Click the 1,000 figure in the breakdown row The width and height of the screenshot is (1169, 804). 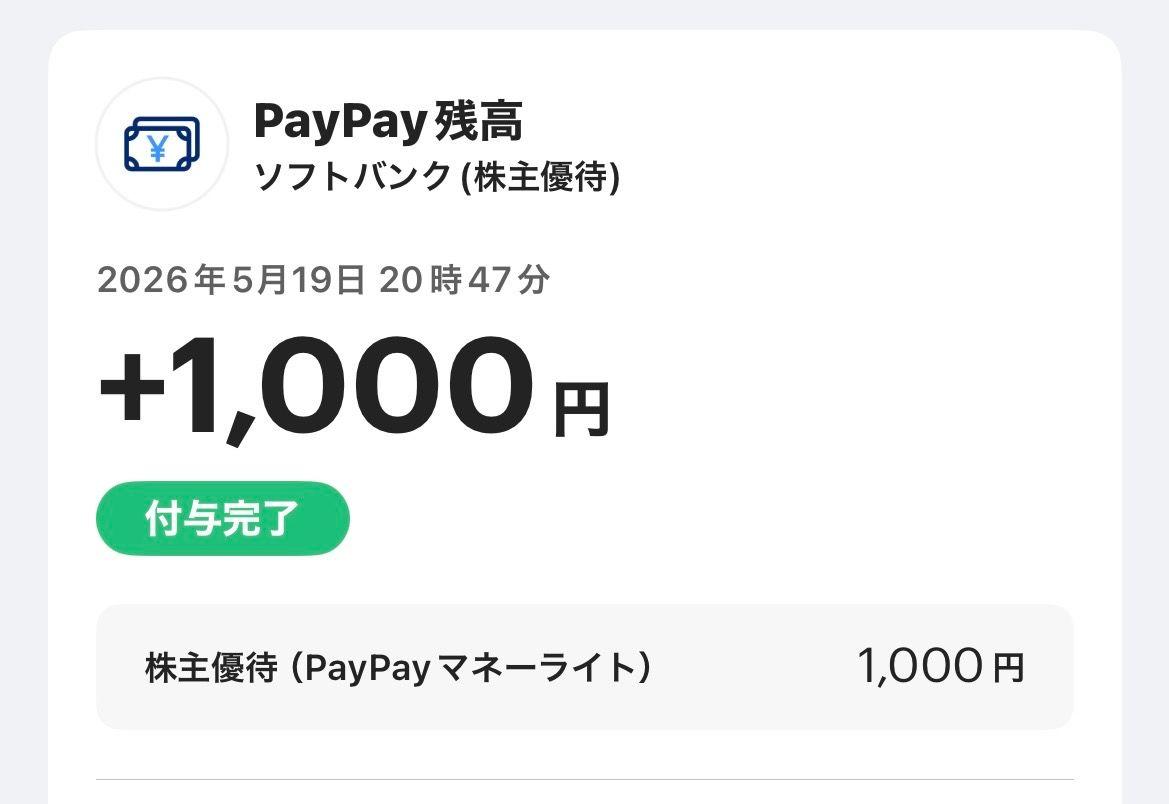pos(920,666)
